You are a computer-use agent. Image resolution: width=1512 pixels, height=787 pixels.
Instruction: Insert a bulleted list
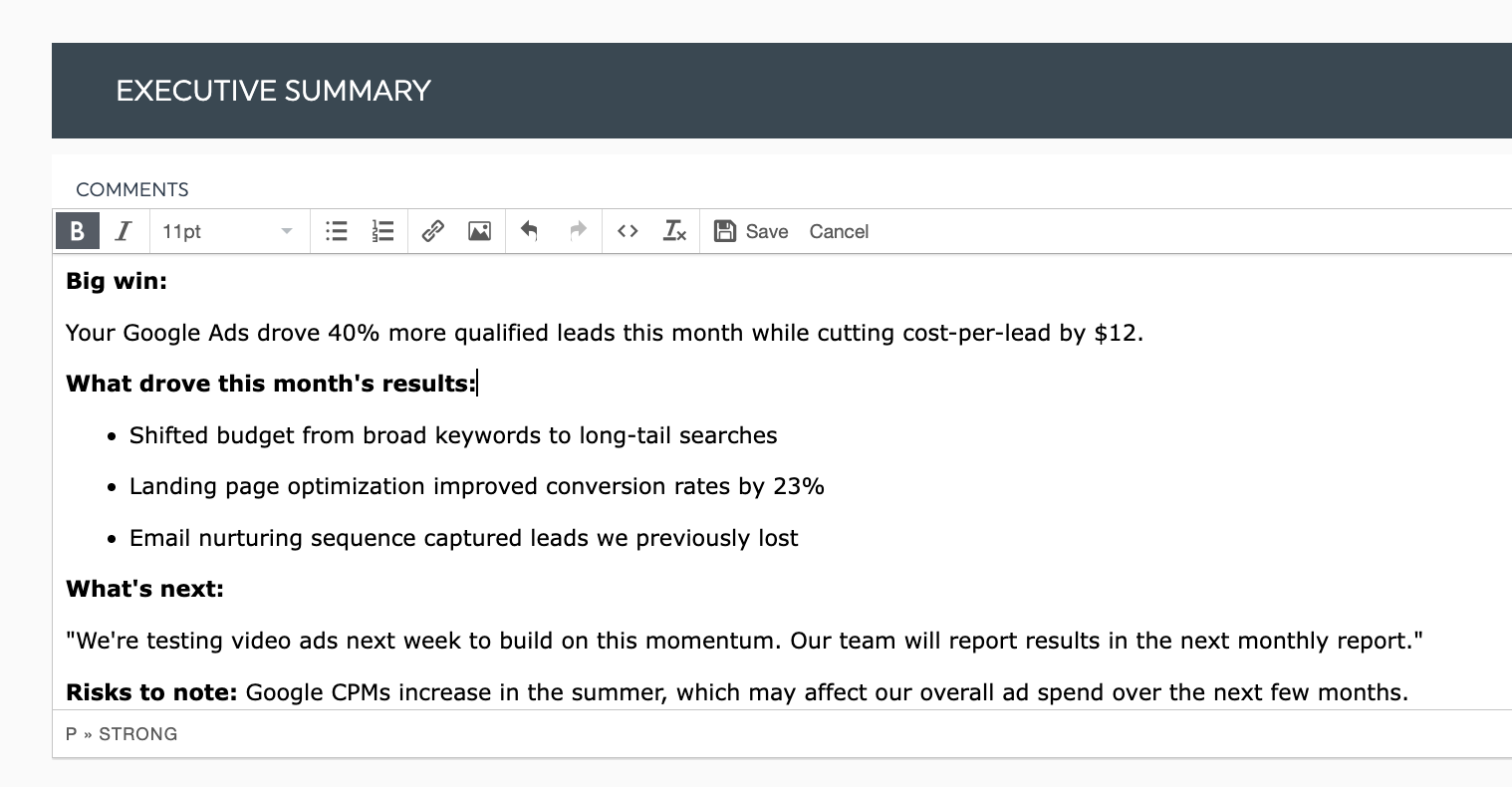coord(337,231)
